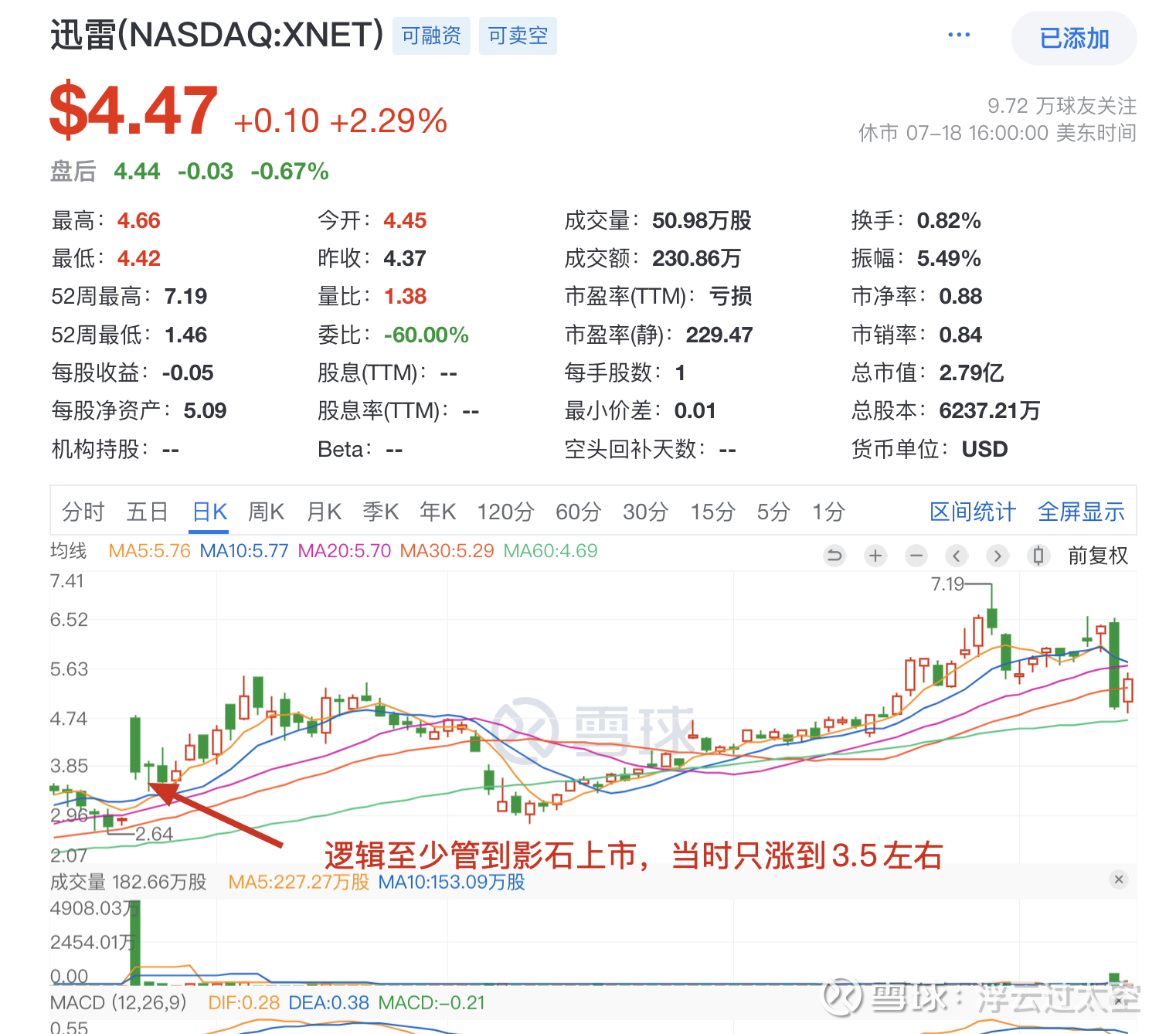Image resolution: width=1176 pixels, height=1034 pixels.
Task: Click the 成交量 182.66万股 label
Action: coord(128,882)
